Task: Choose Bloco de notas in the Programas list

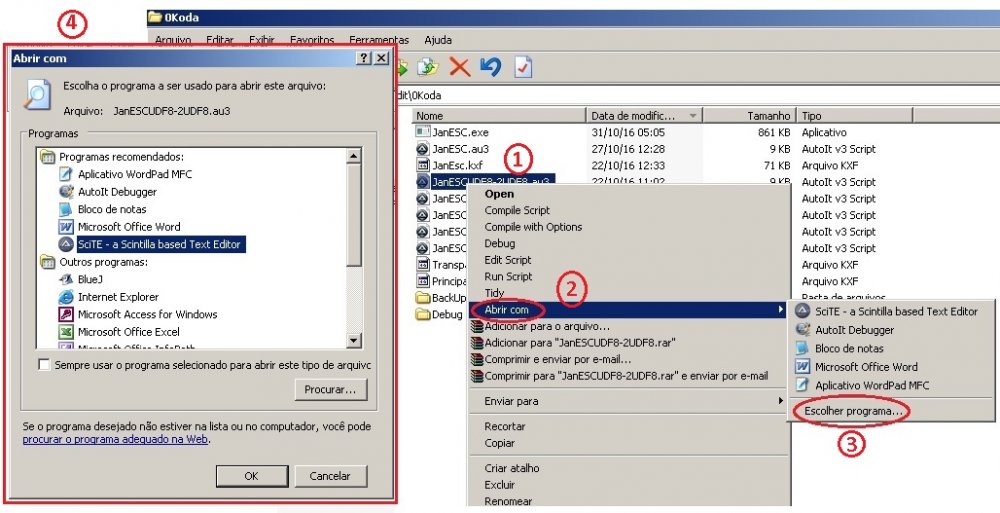Action: click(112, 209)
